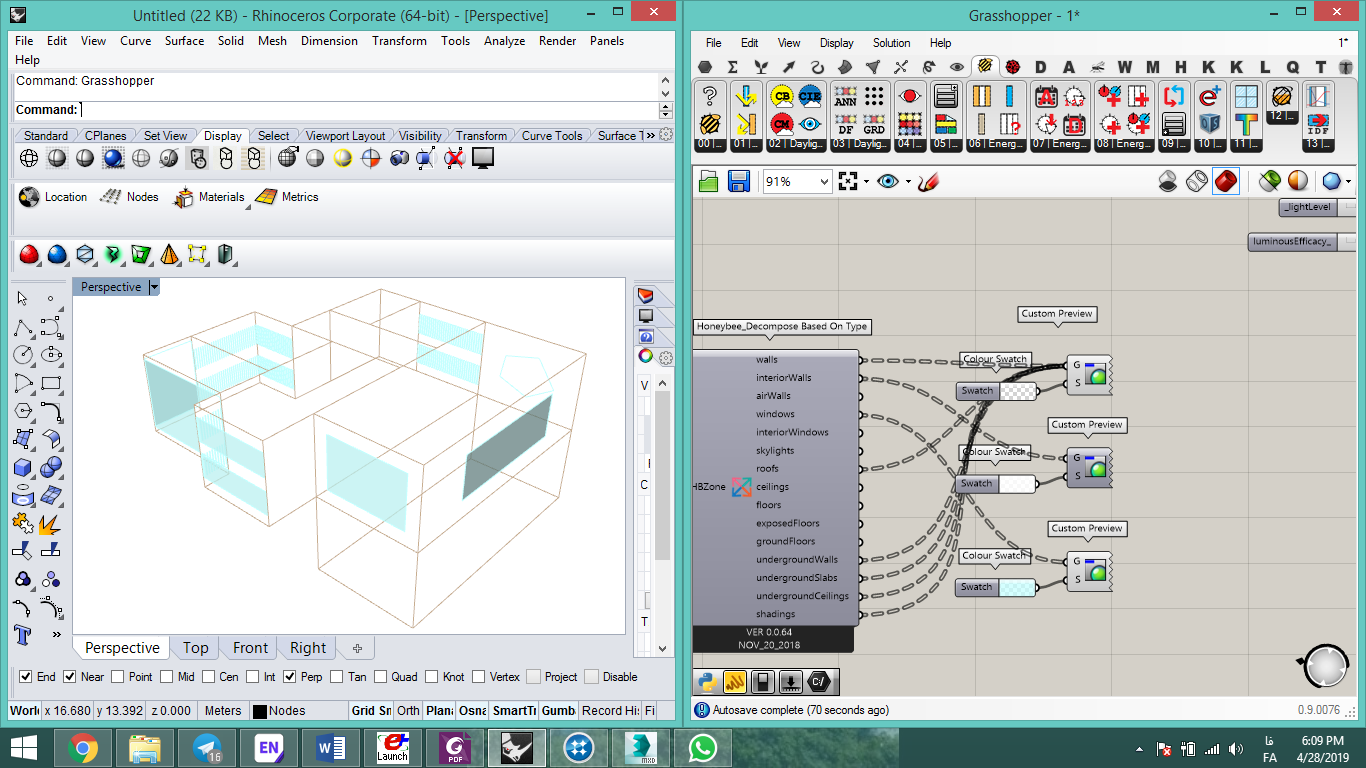Click the Grasshopper Open file icon
Screen dimensions: 1366x768
[x=709, y=181]
